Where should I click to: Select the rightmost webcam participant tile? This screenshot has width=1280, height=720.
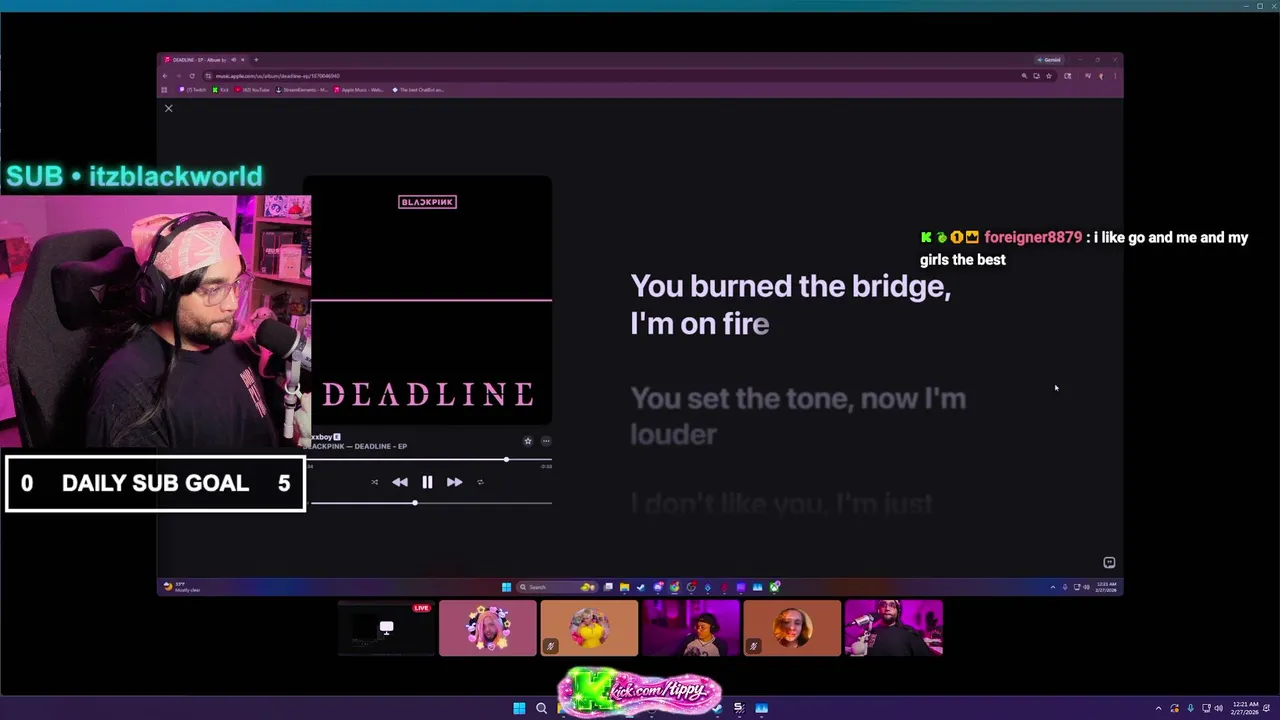click(x=894, y=628)
